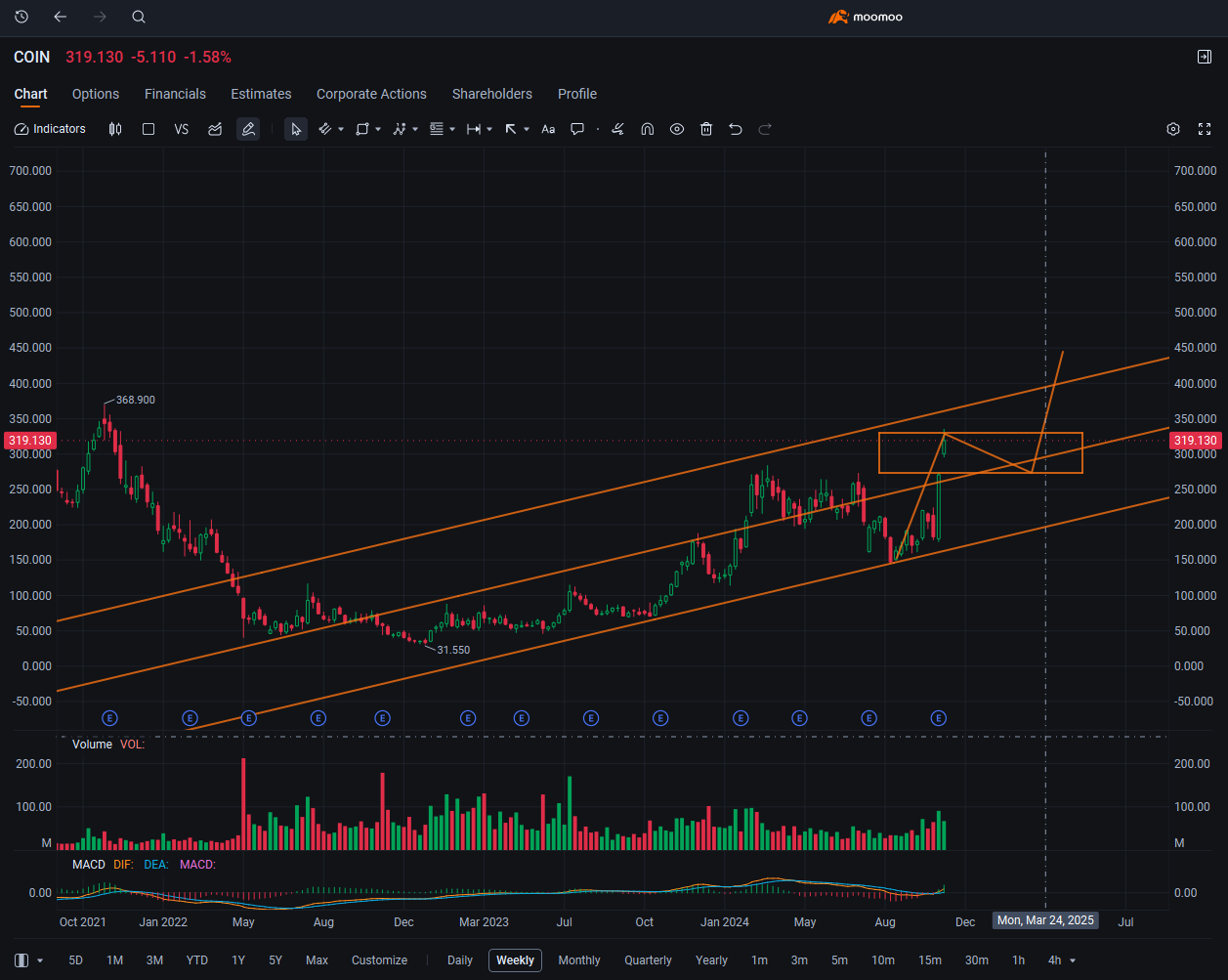
Task: Open the Profile tab
Action: pyautogui.click(x=577, y=94)
